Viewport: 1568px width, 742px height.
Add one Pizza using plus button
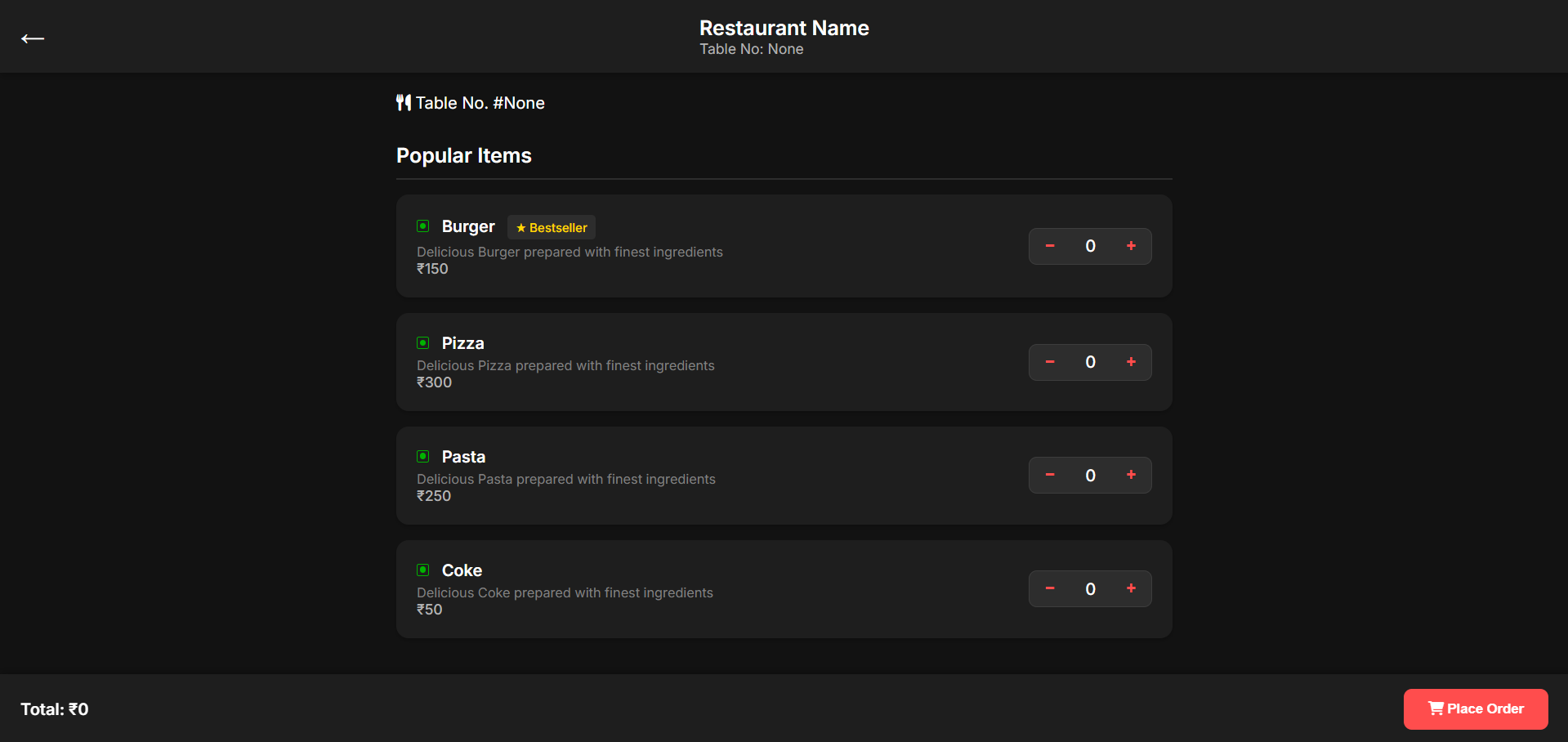coord(1131,362)
